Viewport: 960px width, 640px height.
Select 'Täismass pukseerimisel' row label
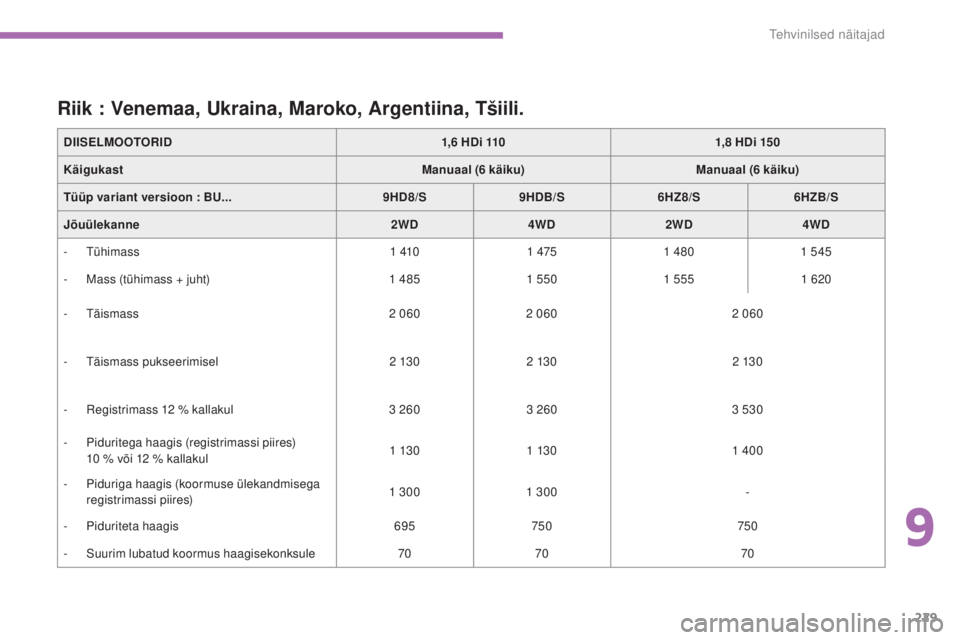coord(152,361)
